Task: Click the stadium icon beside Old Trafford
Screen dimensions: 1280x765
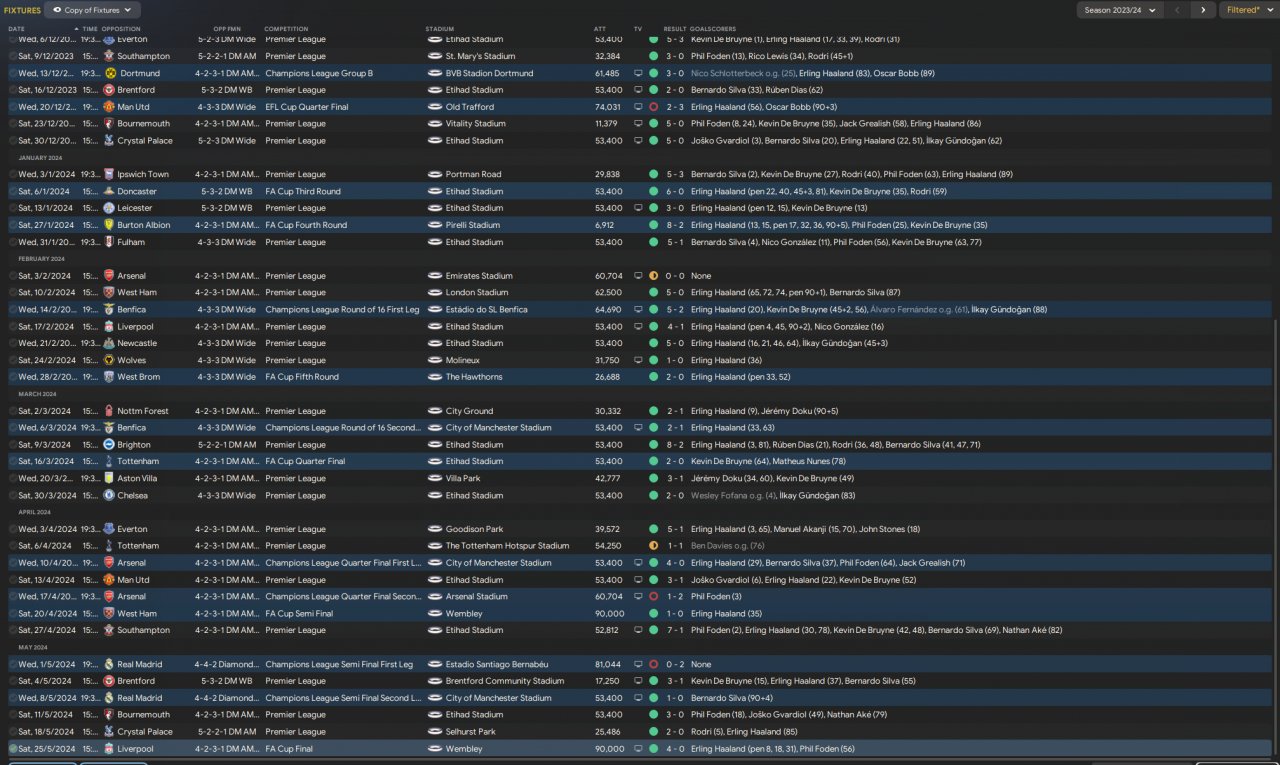Action: 434,107
